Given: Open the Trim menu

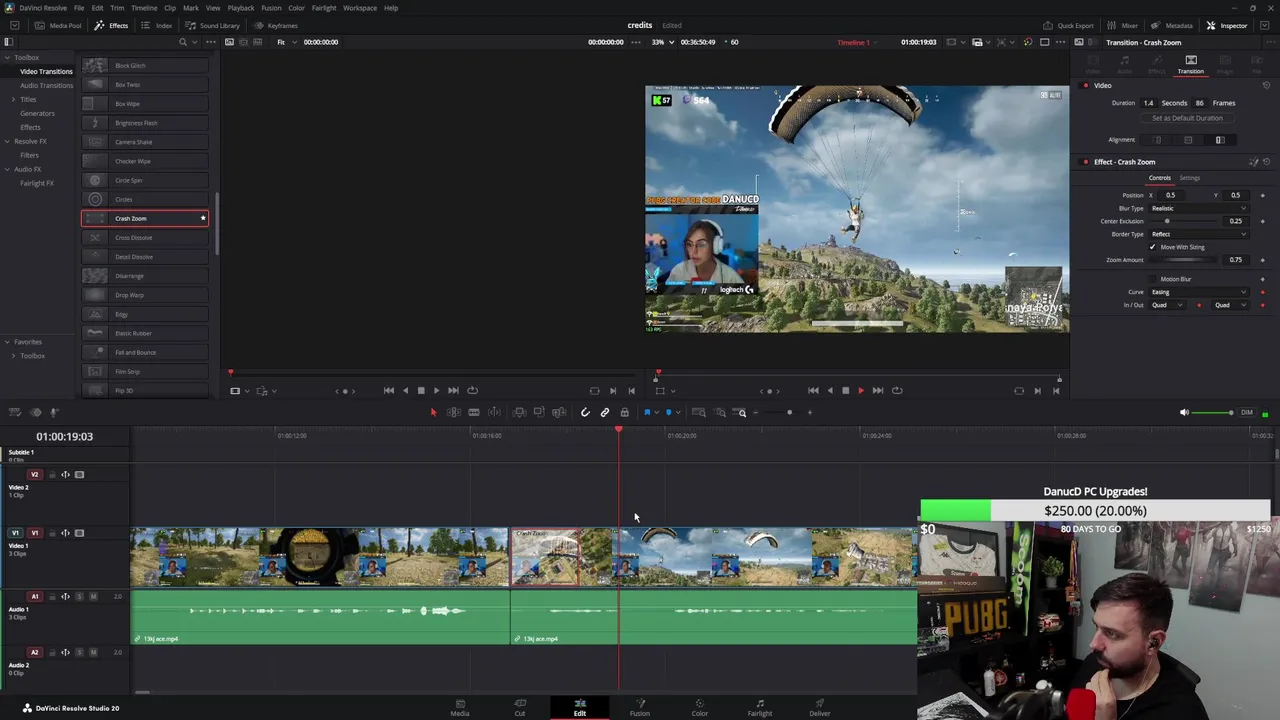Looking at the screenshot, I should coord(117,8).
